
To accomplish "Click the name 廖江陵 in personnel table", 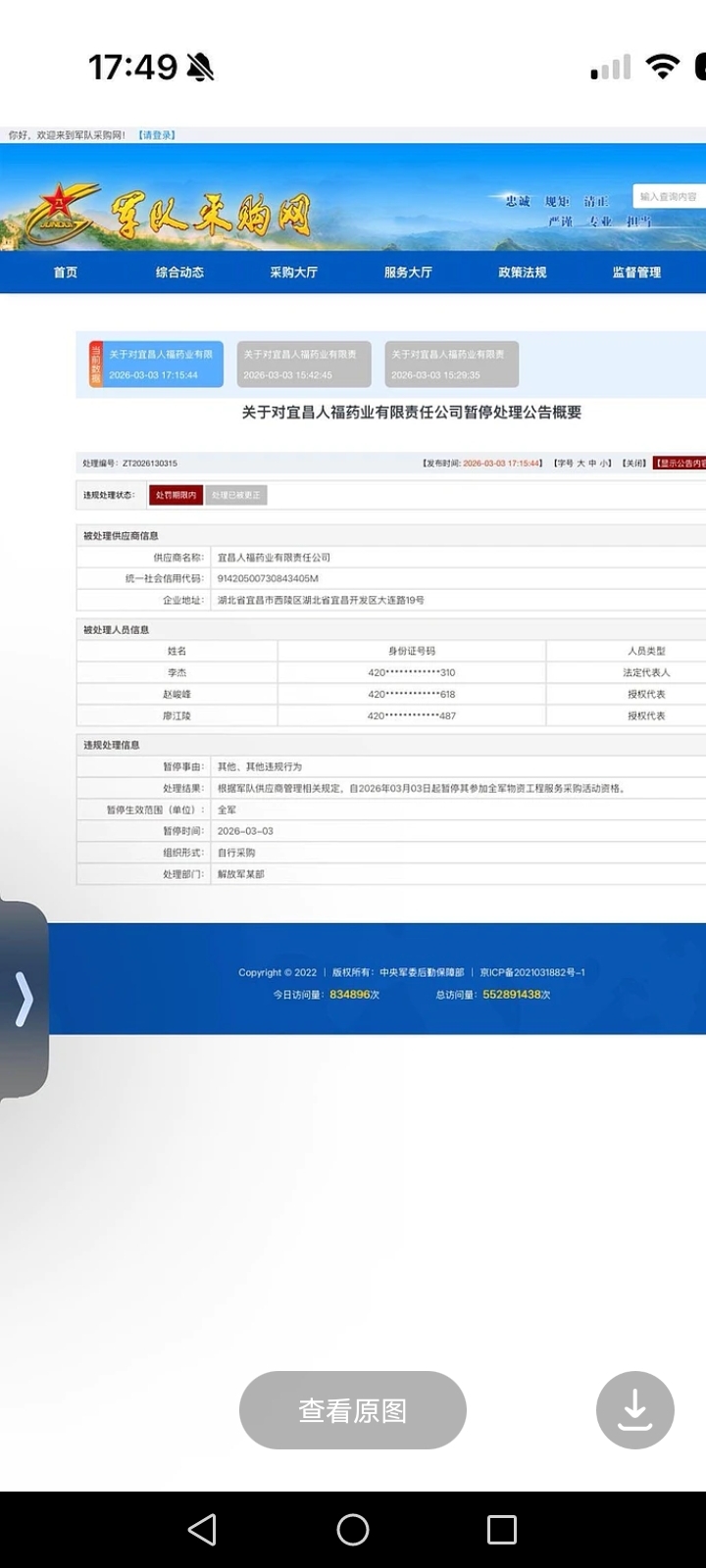I will [177, 716].
